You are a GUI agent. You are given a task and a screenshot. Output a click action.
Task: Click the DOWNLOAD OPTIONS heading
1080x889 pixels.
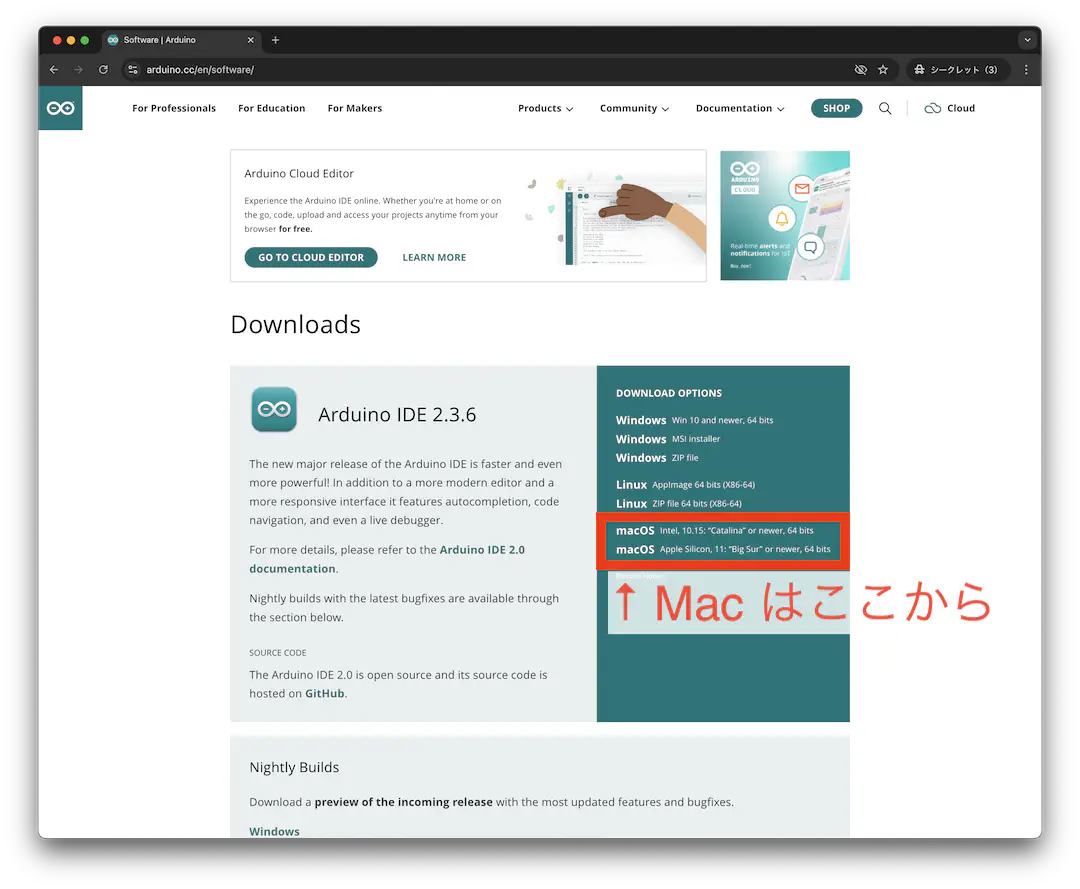(669, 393)
